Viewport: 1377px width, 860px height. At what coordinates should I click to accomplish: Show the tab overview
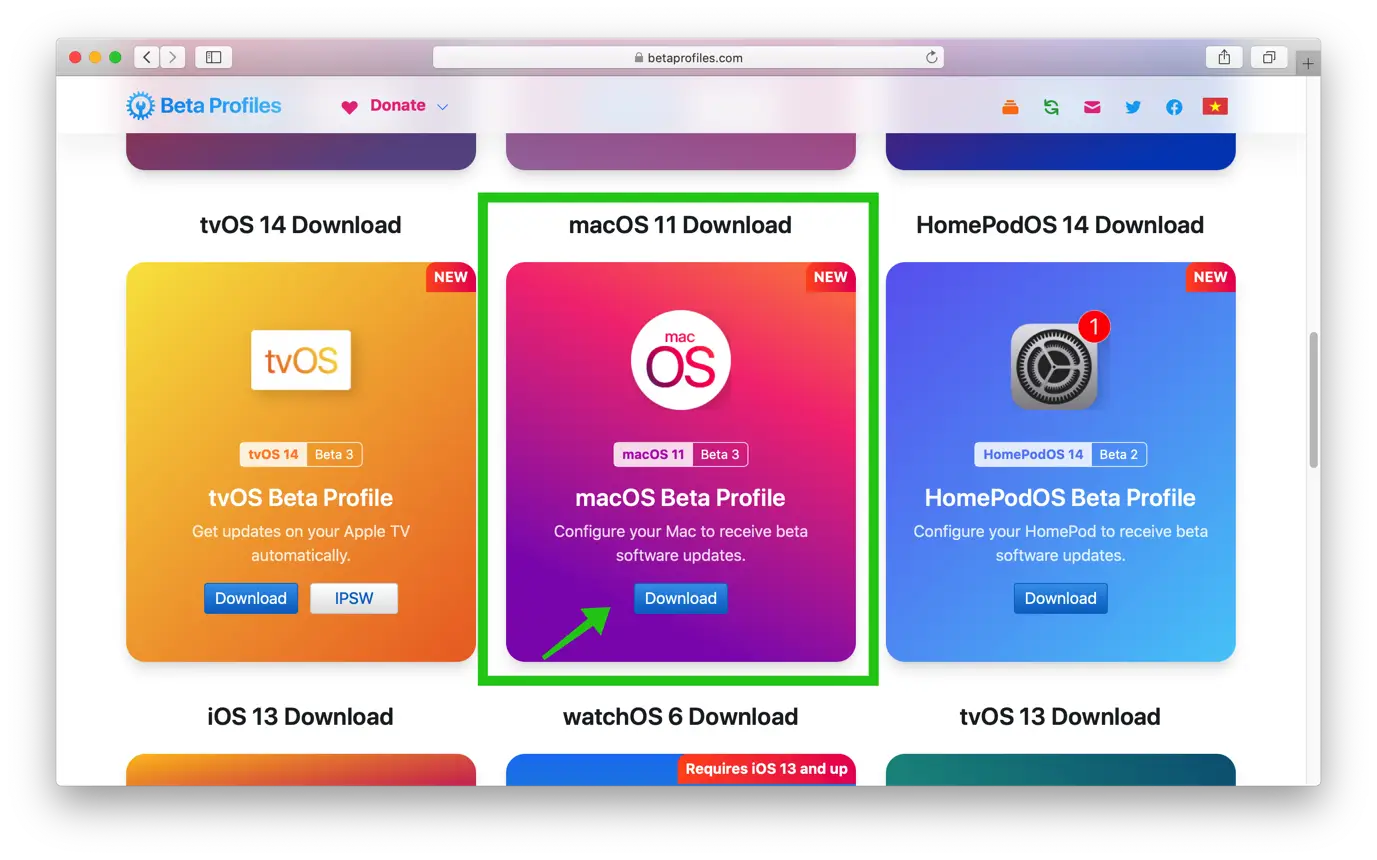[1268, 57]
